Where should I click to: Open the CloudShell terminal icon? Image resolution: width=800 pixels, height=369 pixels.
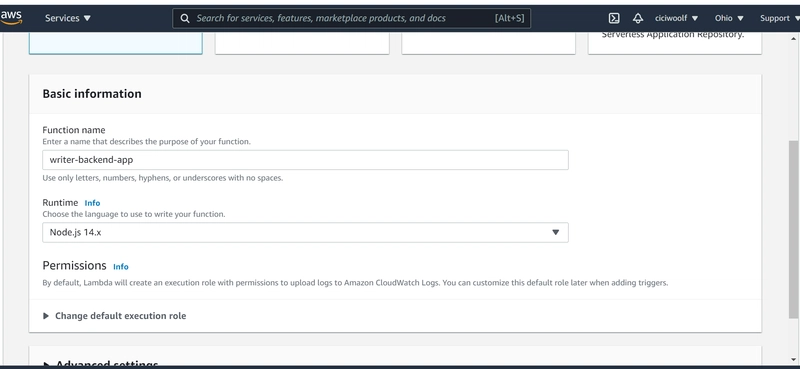(614, 18)
